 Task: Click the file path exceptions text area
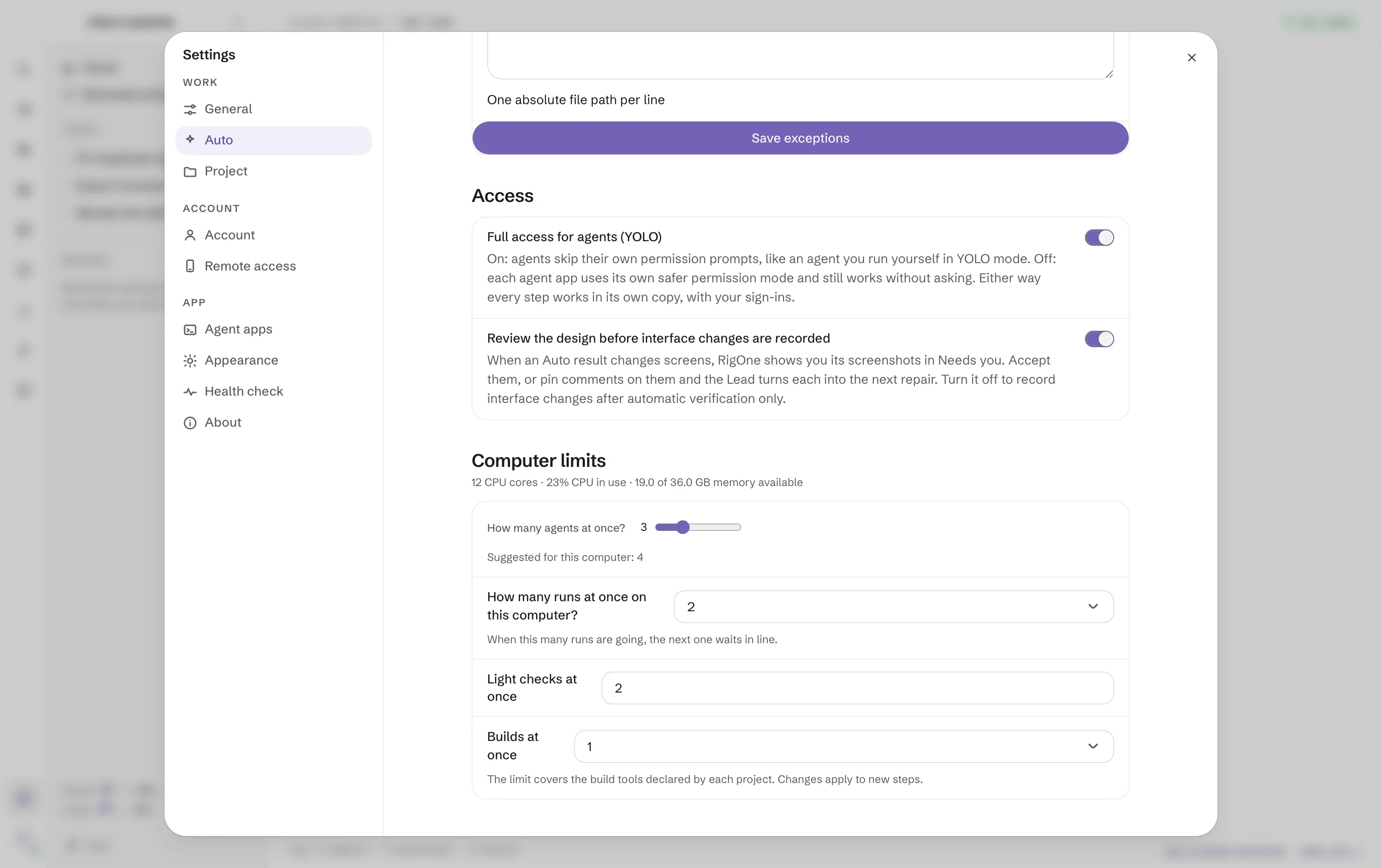click(x=800, y=55)
